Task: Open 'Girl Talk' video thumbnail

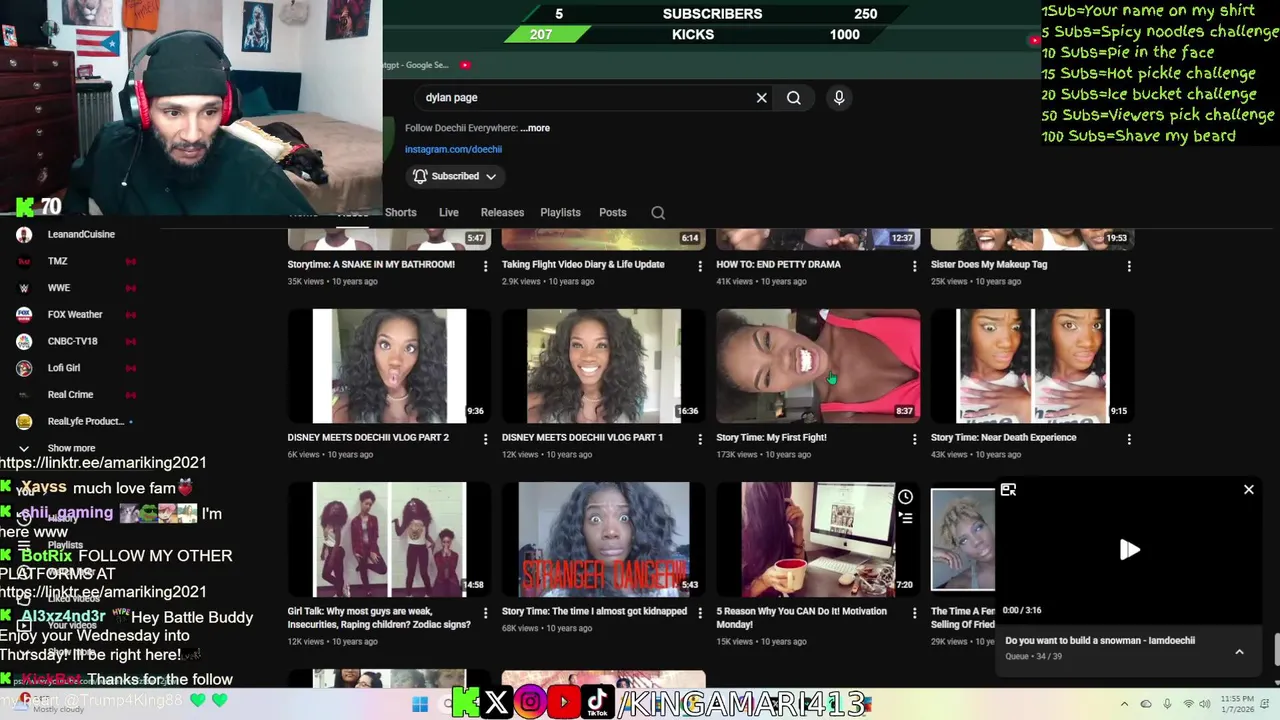Action: (389, 540)
